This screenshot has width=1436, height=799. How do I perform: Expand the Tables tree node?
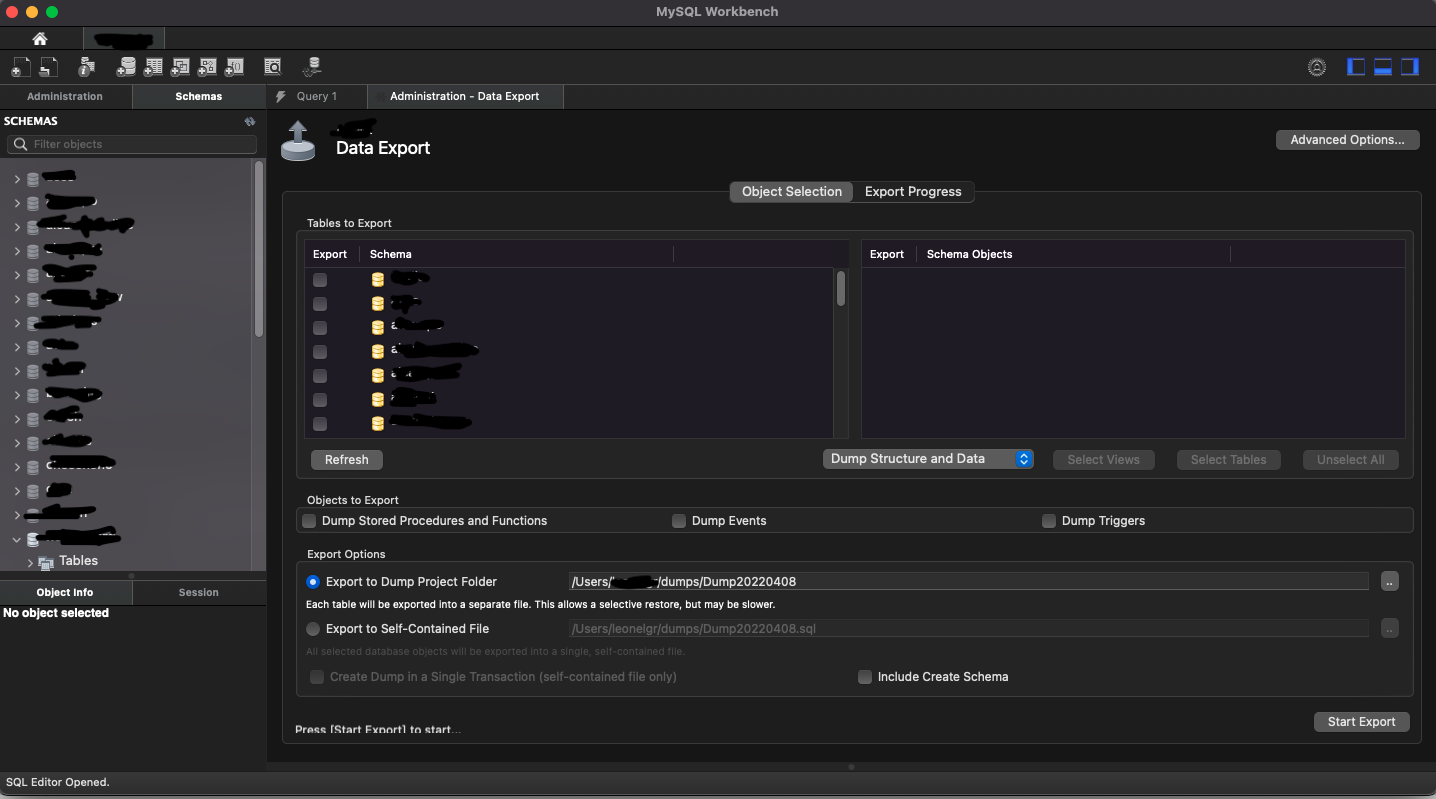click(x=30, y=563)
